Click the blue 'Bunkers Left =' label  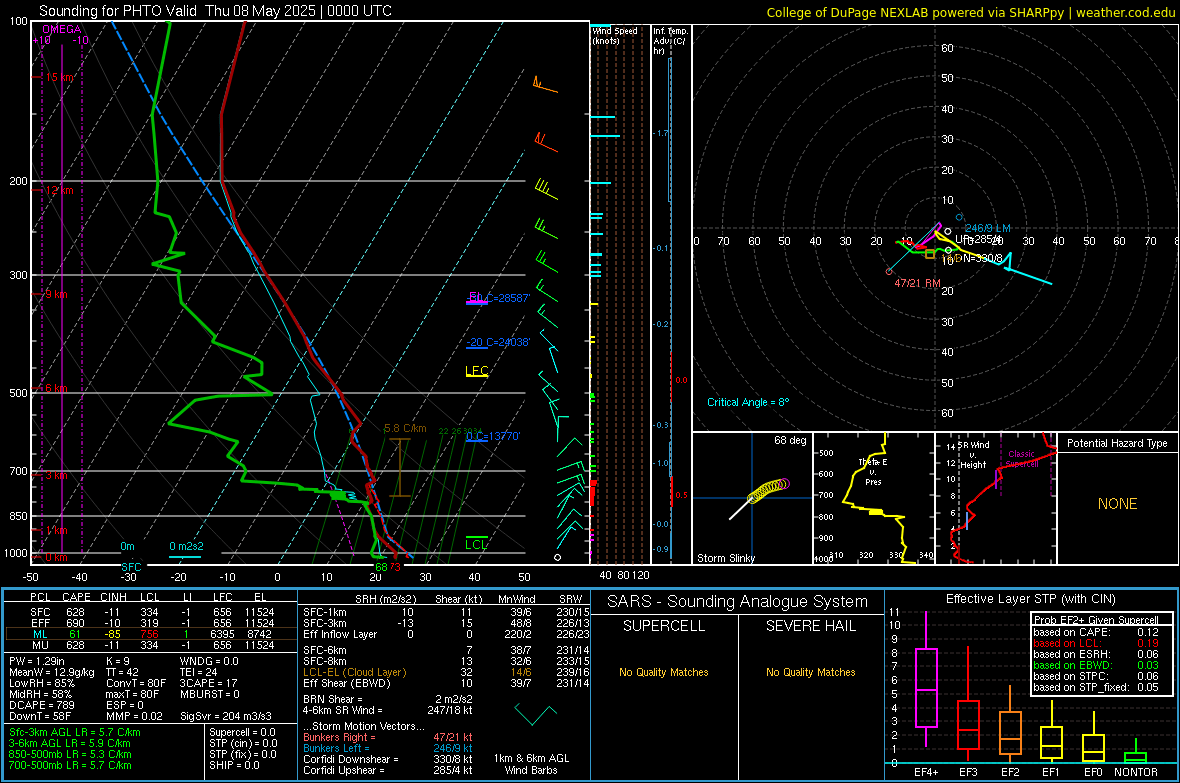pos(336,748)
